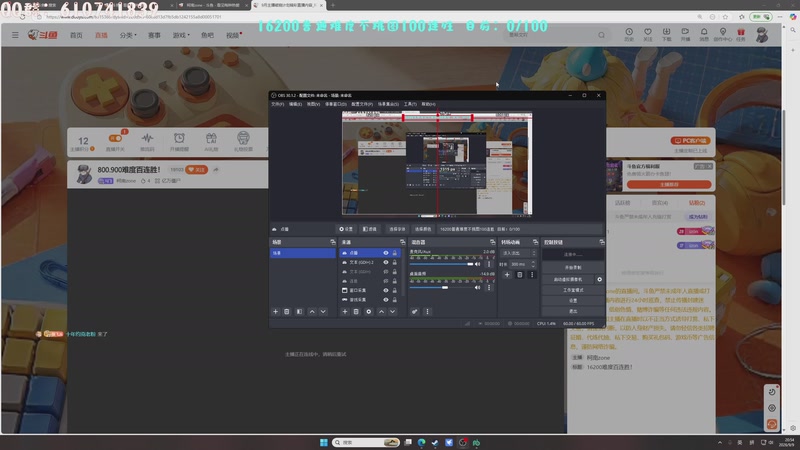Open Douyu notifications bell icon
Viewport: 800px width, 450px height.
click(x=704, y=34)
